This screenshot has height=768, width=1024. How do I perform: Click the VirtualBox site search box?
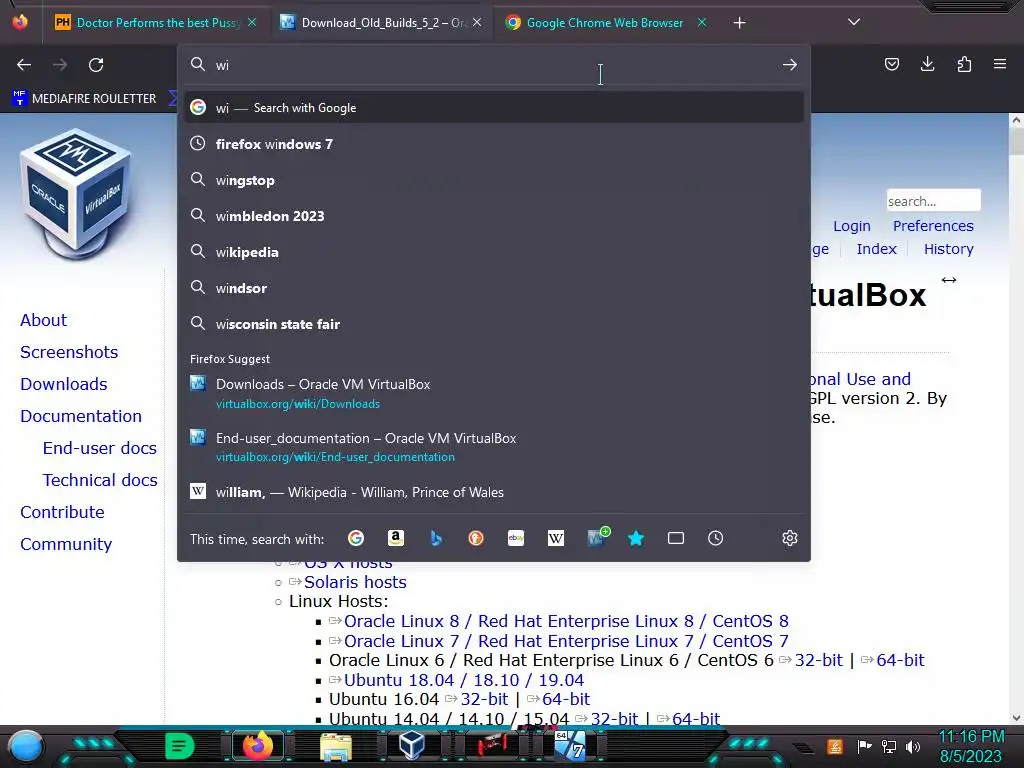(x=933, y=200)
